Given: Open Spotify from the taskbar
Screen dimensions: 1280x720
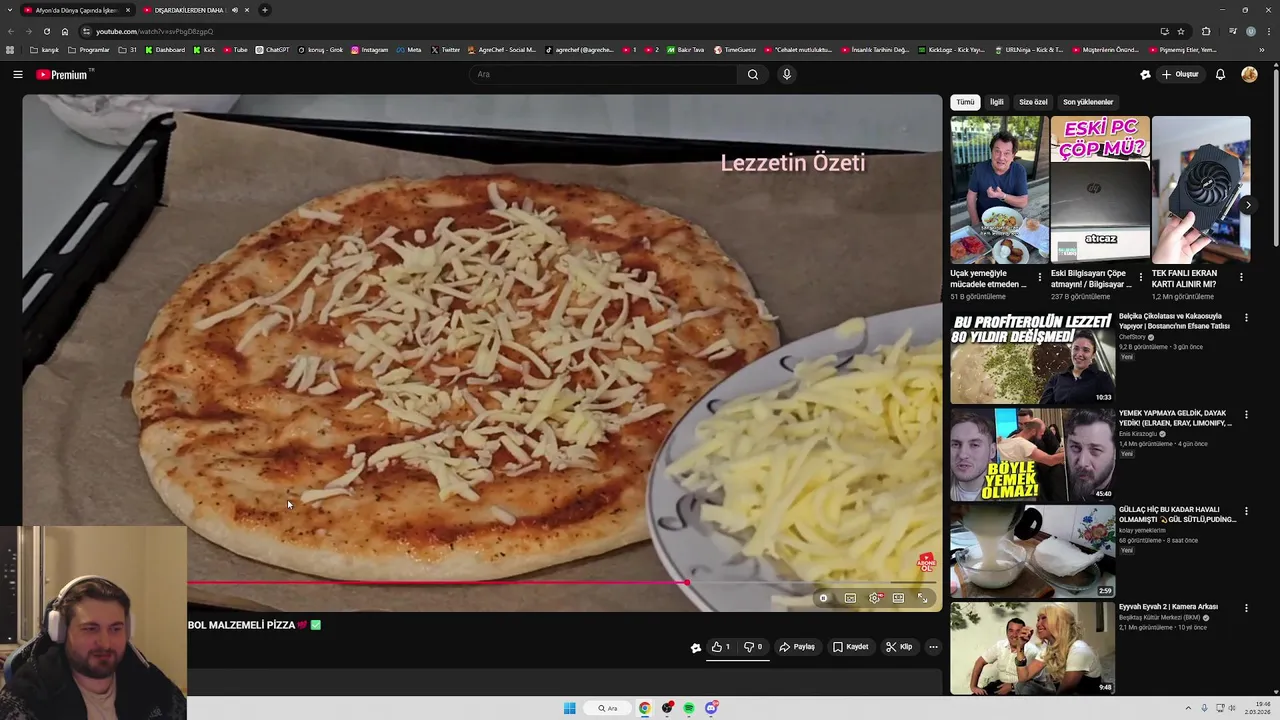Looking at the screenshot, I should 689,708.
